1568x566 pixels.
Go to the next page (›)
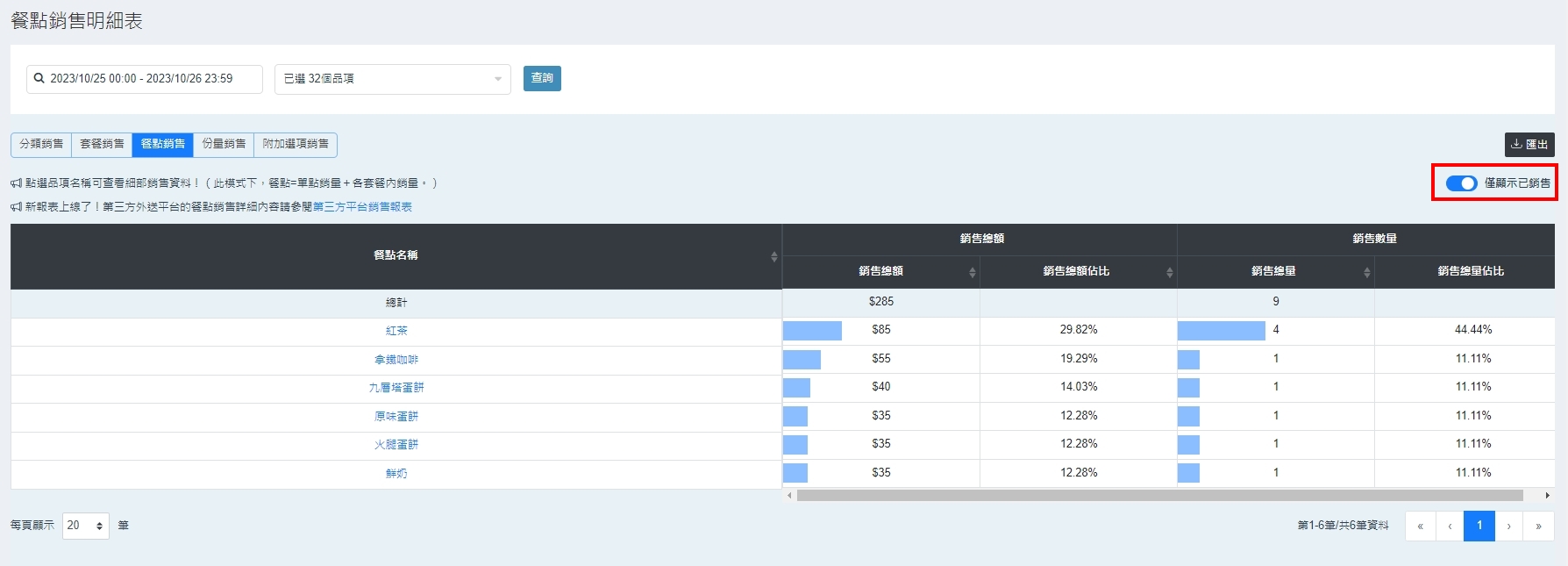(1508, 527)
